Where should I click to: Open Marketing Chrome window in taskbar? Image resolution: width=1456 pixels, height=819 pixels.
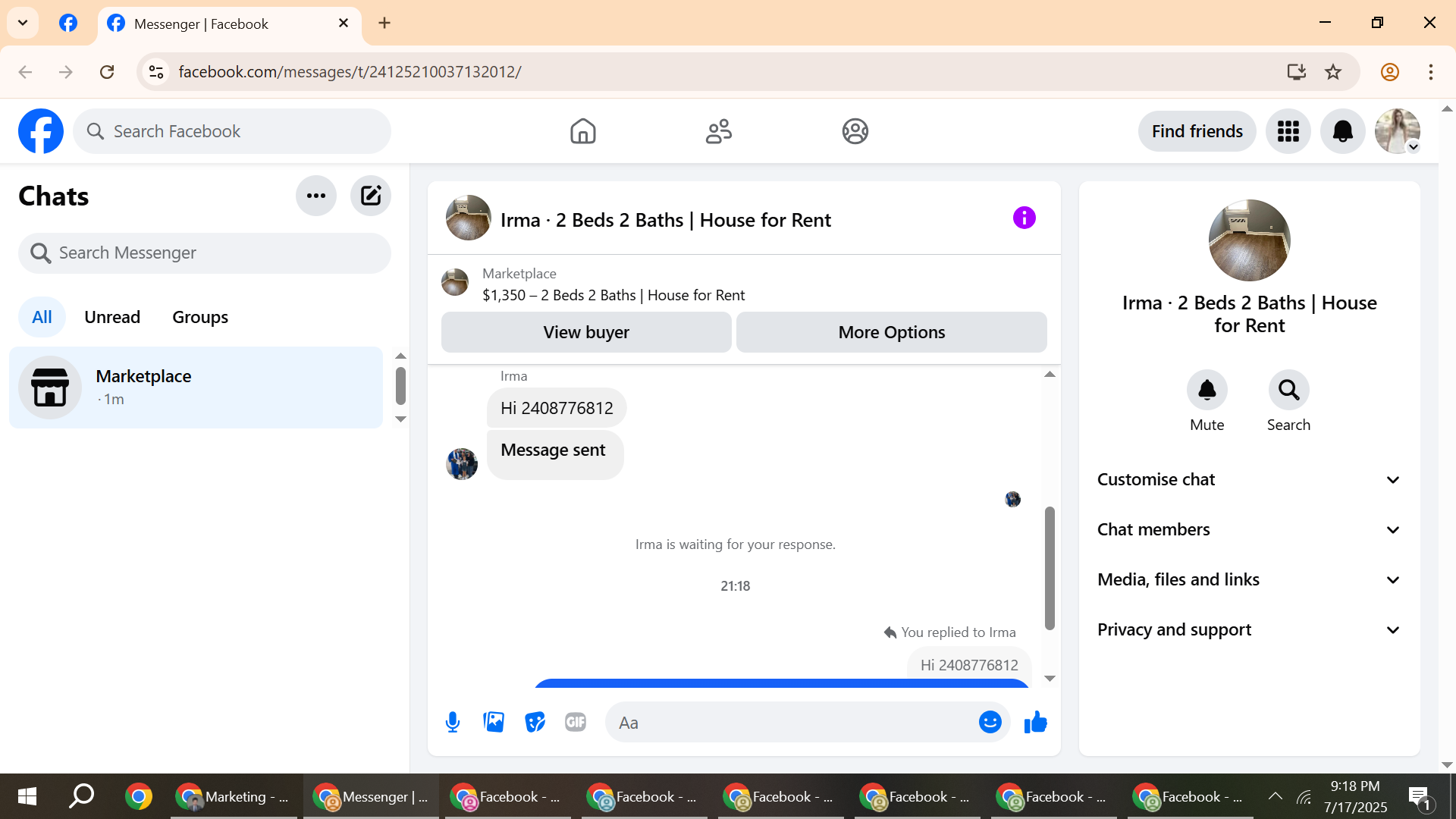(234, 796)
